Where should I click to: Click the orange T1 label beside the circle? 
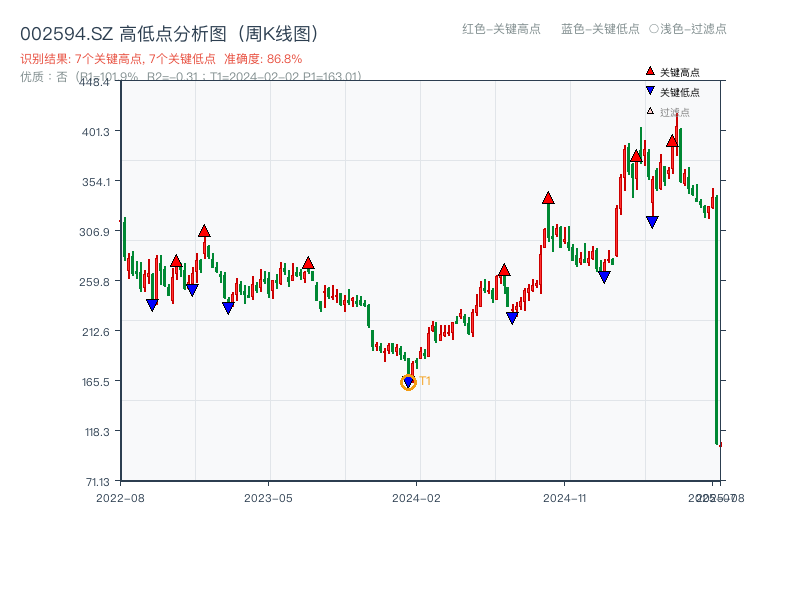[425, 381]
